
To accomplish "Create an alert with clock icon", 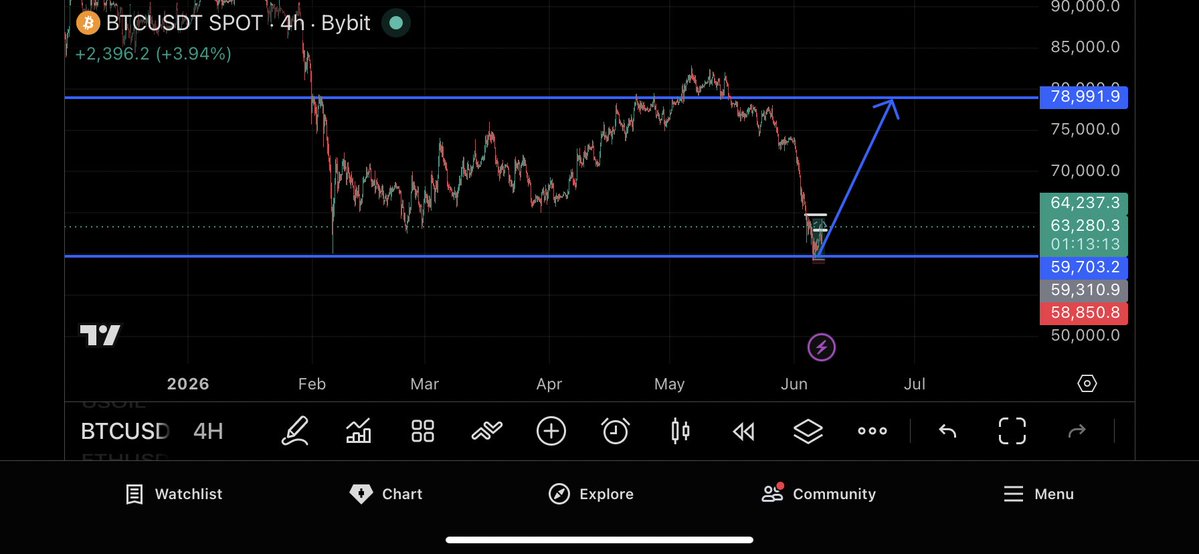I will coord(616,431).
